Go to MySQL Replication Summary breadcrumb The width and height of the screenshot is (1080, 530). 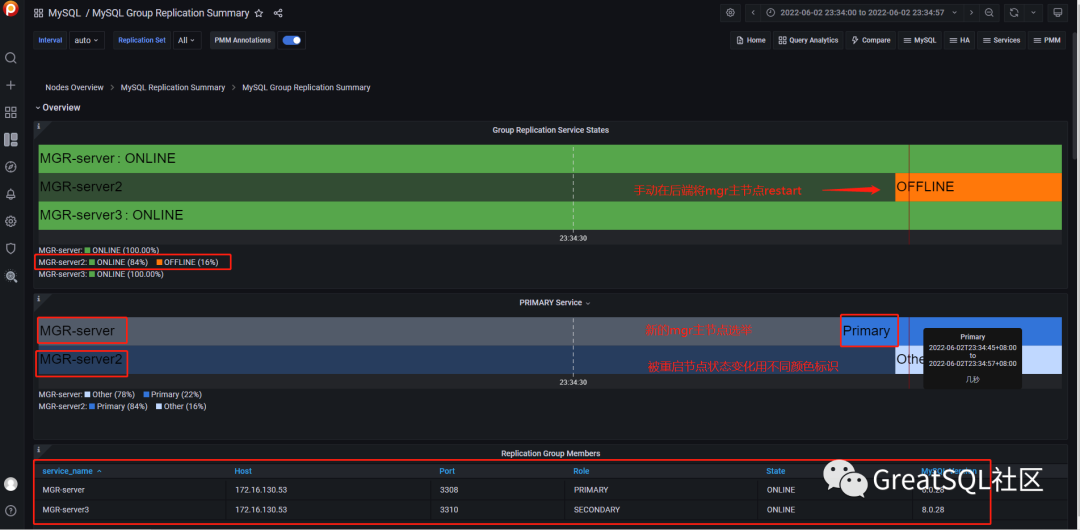pyautogui.click(x=173, y=88)
